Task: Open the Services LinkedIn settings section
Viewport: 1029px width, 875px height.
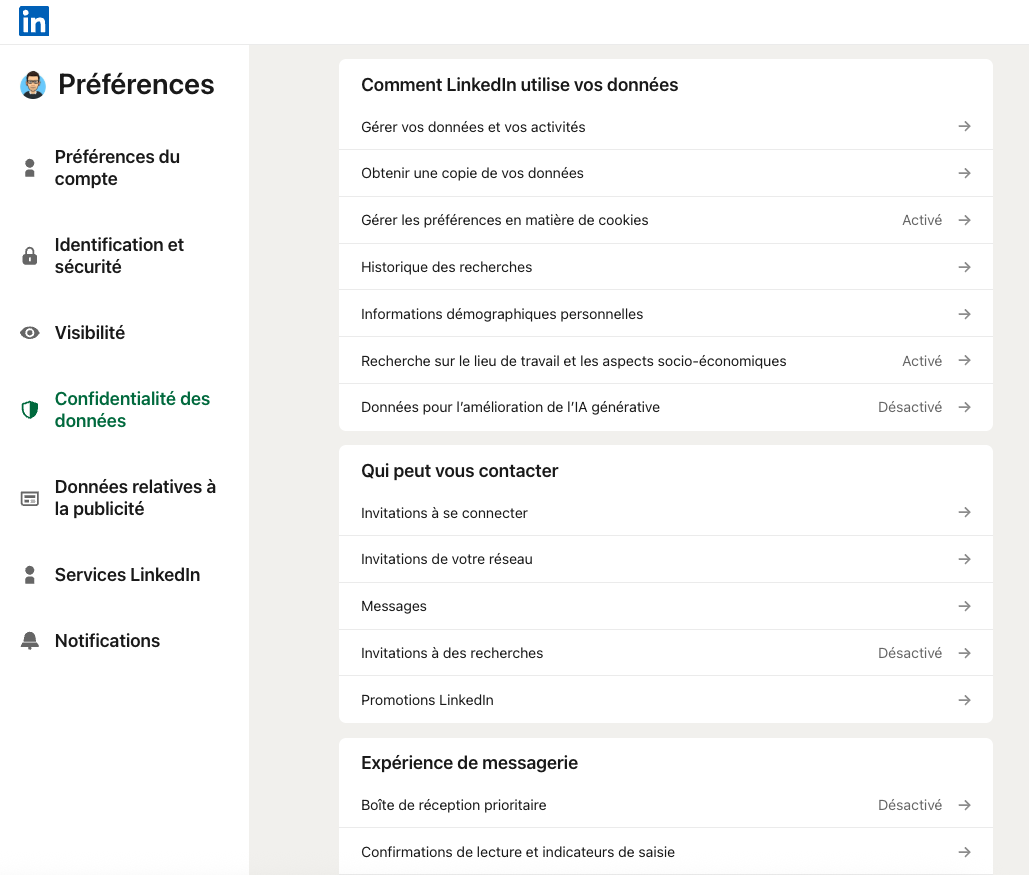Action: pyautogui.click(x=127, y=575)
